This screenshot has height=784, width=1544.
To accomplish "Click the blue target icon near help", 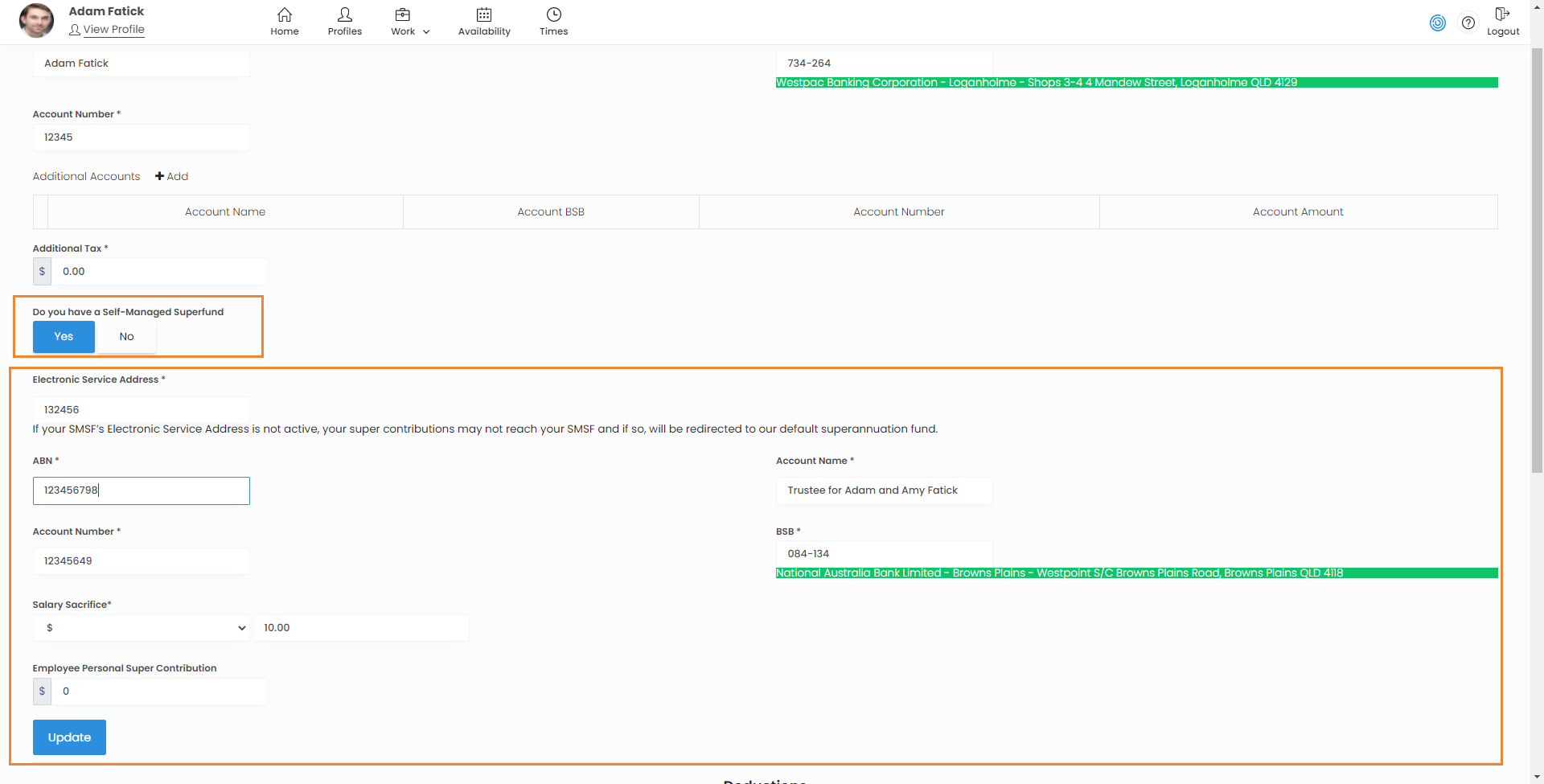I will pos(1437,23).
